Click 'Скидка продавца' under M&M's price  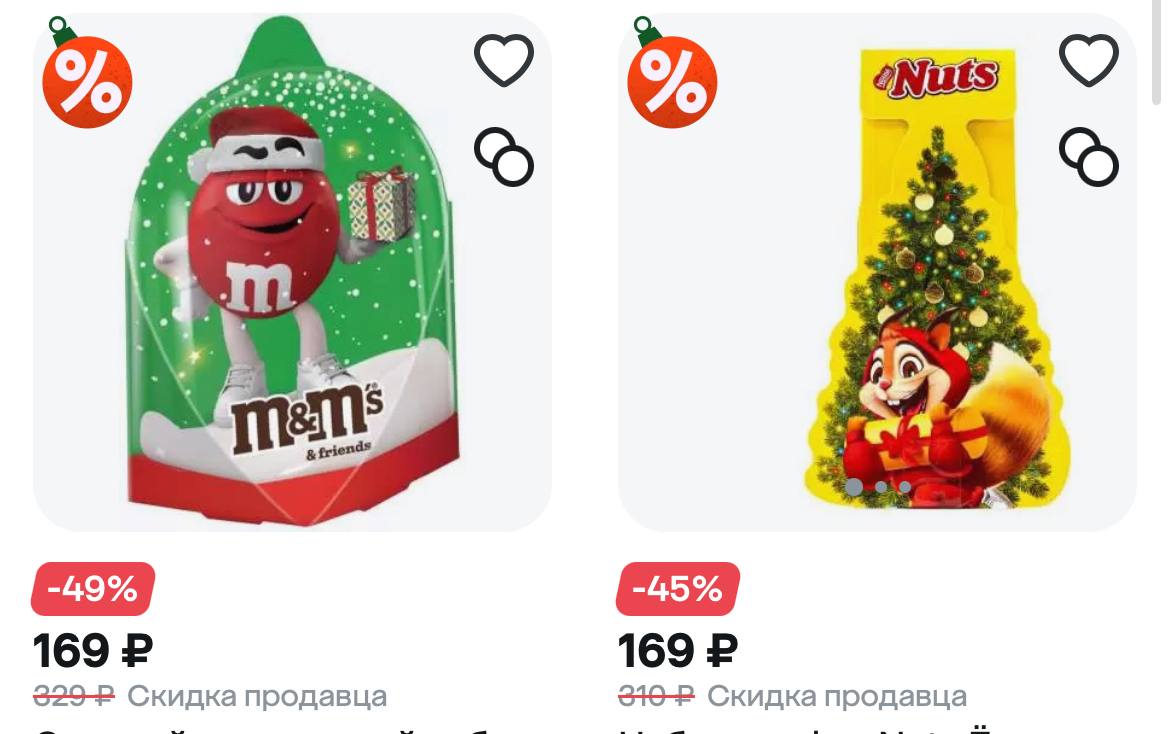point(257,697)
